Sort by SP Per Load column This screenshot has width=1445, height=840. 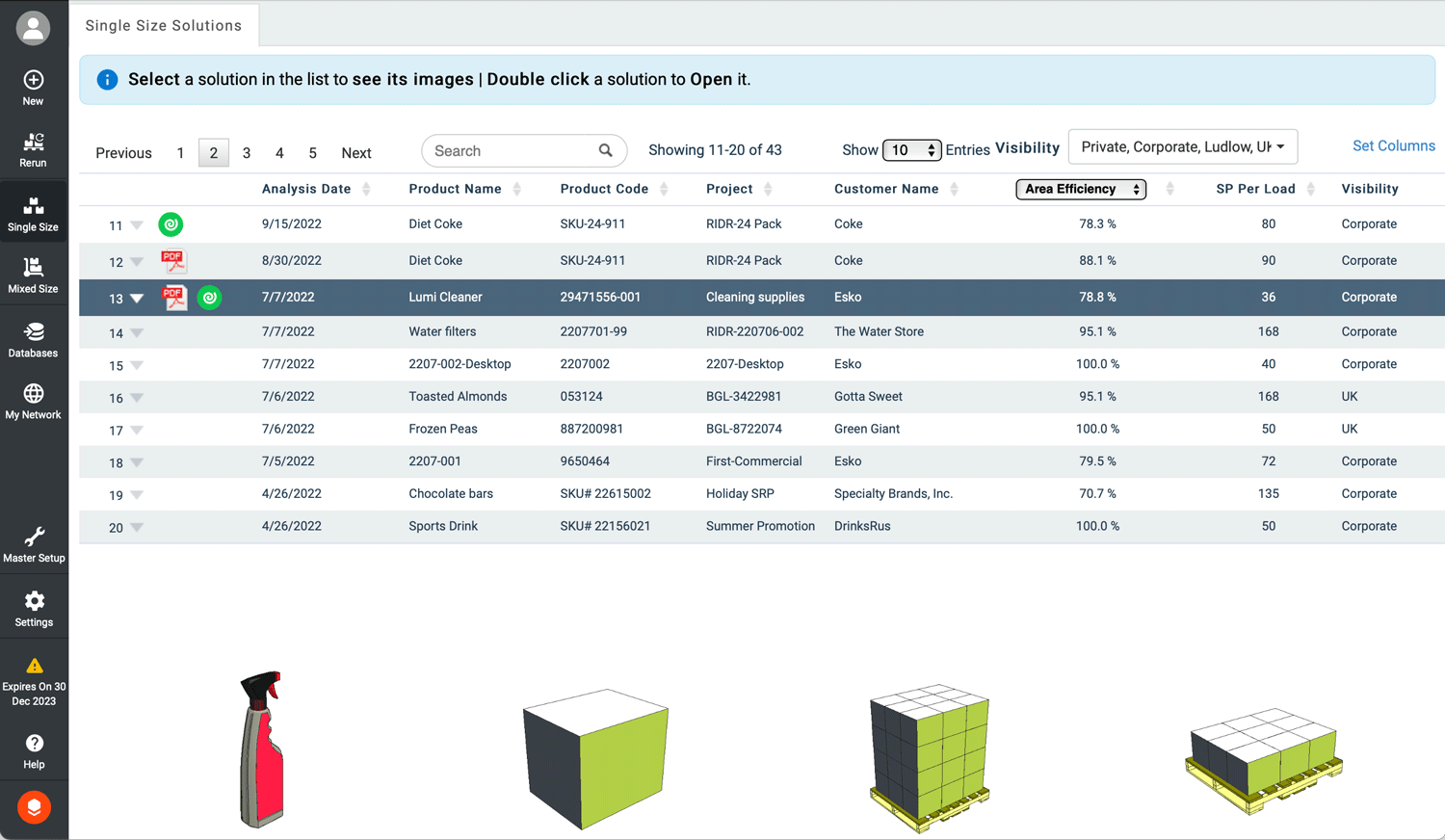(x=1311, y=189)
